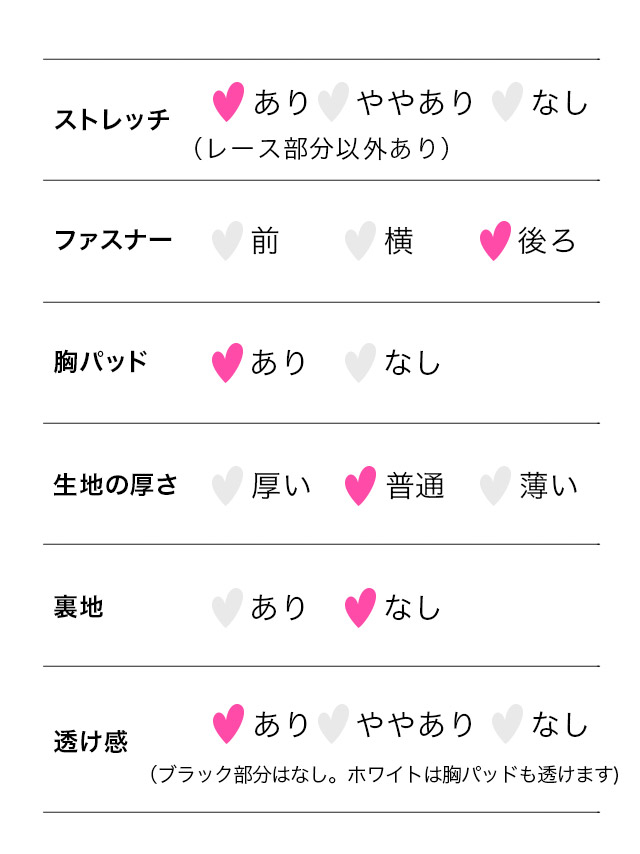This screenshot has height=854, width=640.
Task: Select the gray heart for 透け感 ややあり
Action: tap(333, 724)
